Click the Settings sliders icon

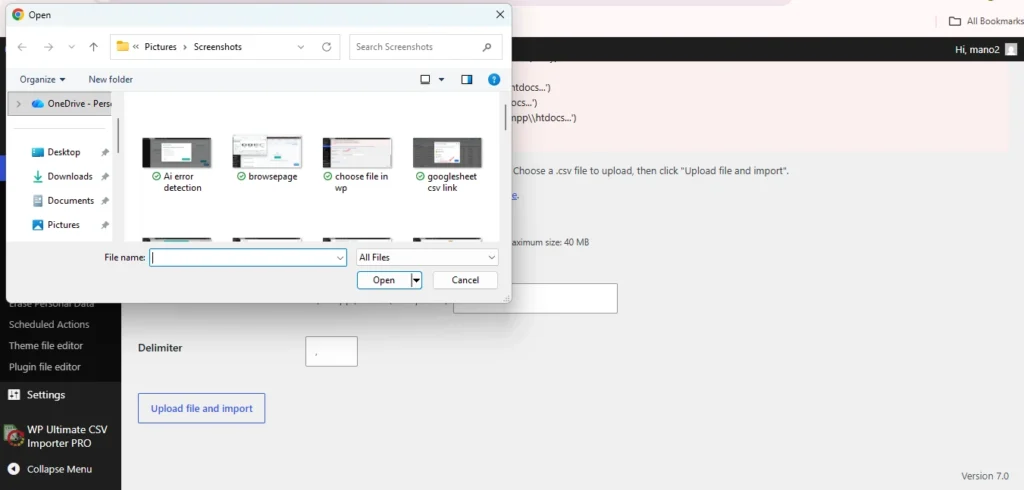point(14,395)
